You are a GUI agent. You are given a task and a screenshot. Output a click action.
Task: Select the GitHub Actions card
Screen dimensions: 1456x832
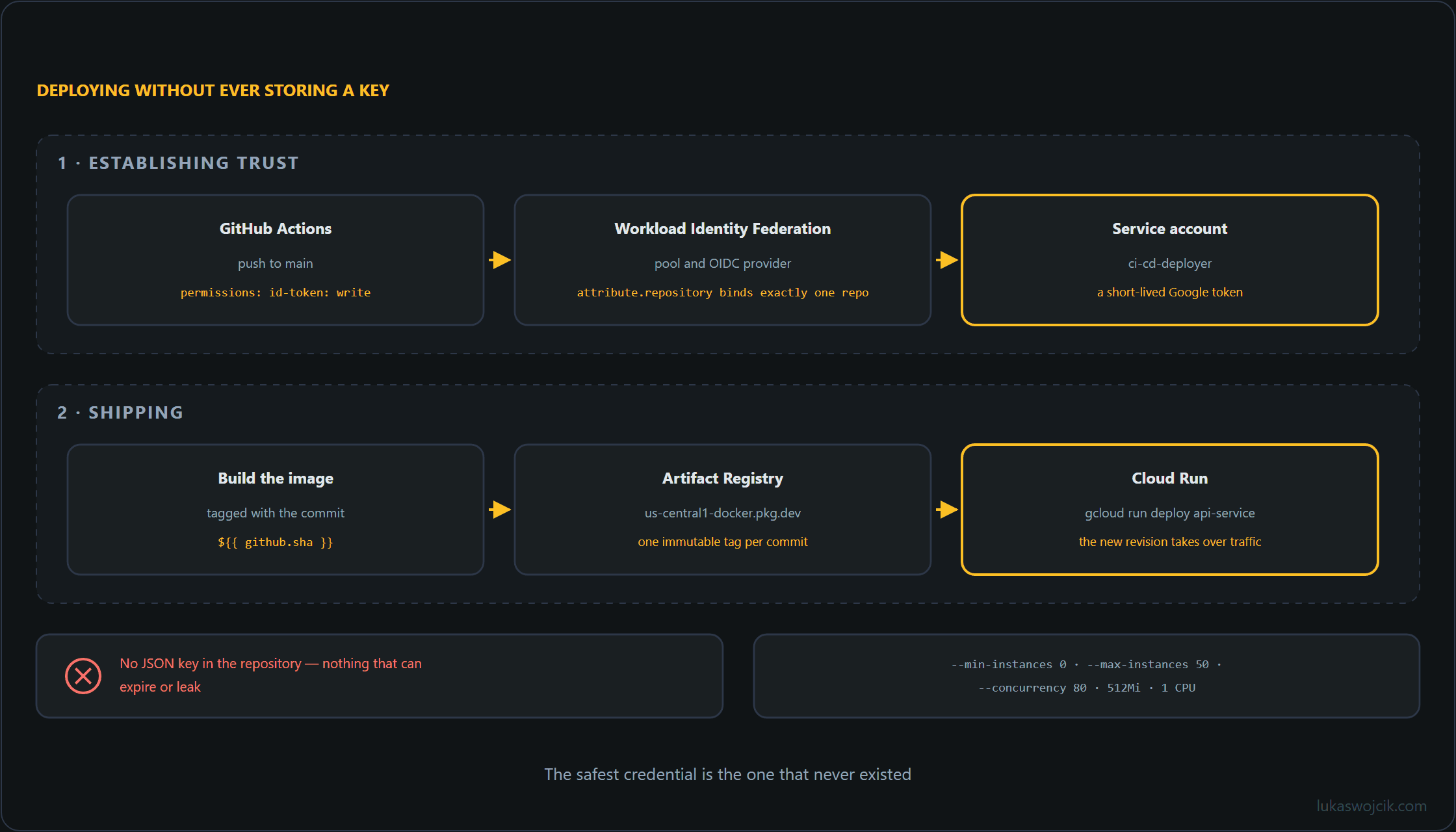pyautogui.click(x=276, y=260)
